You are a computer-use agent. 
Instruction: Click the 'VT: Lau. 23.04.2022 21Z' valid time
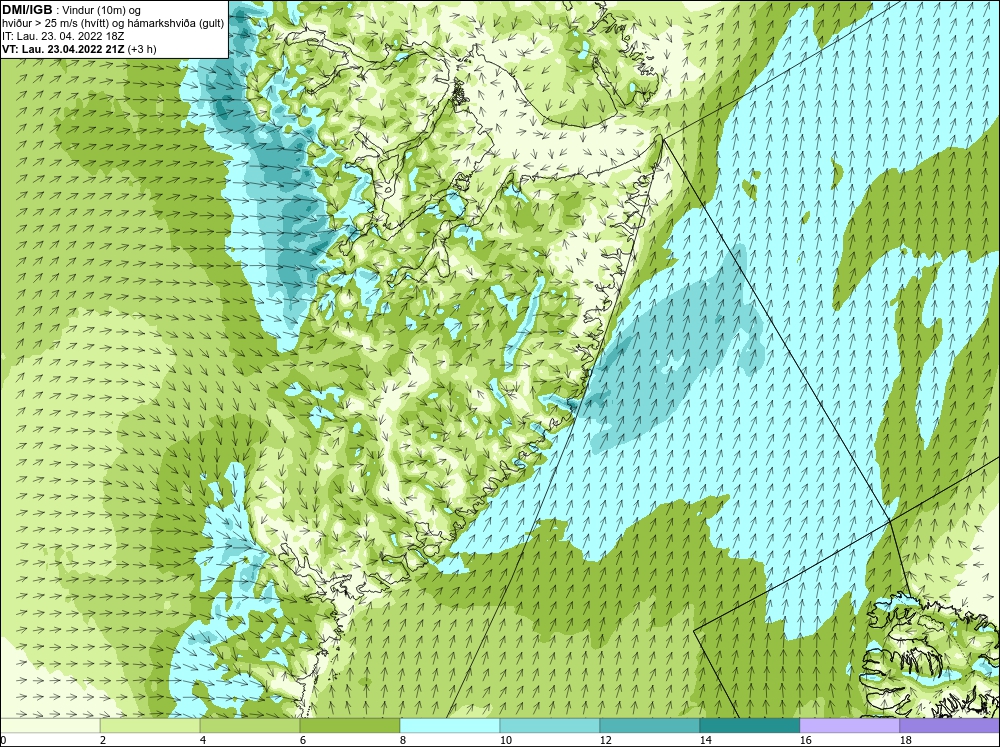tap(63, 49)
